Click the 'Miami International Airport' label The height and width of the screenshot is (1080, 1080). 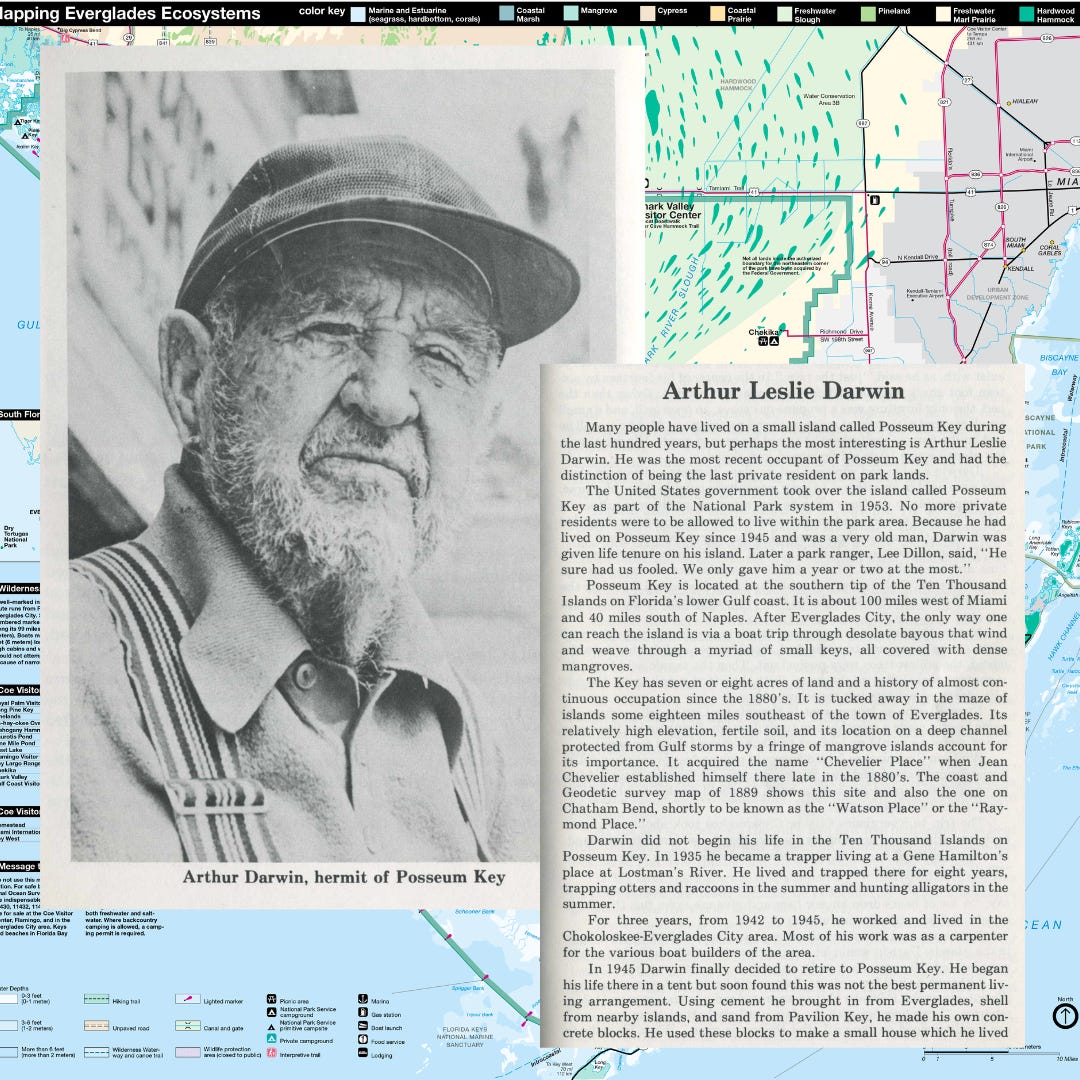[x=1019, y=155]
